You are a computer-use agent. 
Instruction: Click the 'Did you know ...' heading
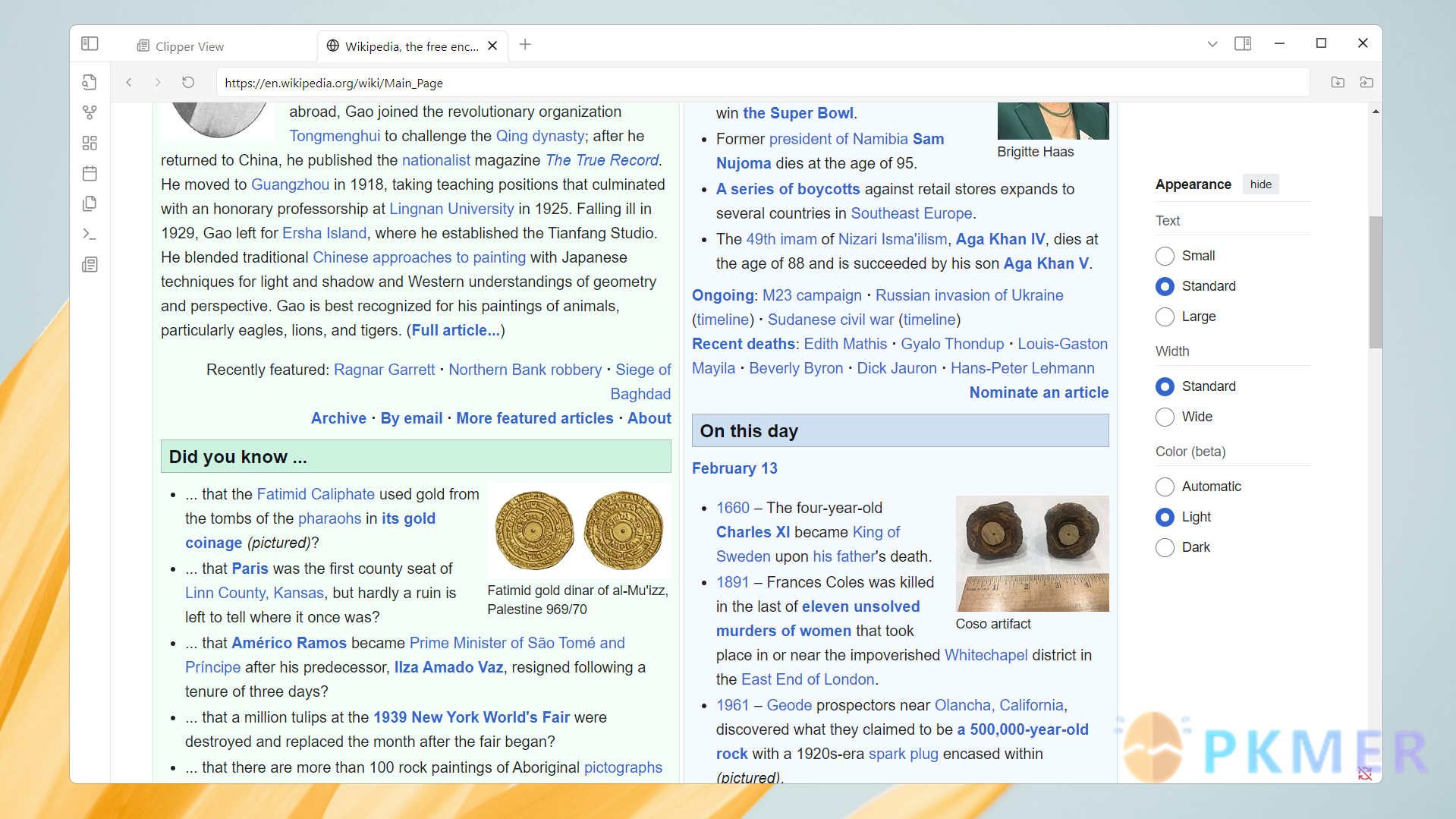pos(237,457)
